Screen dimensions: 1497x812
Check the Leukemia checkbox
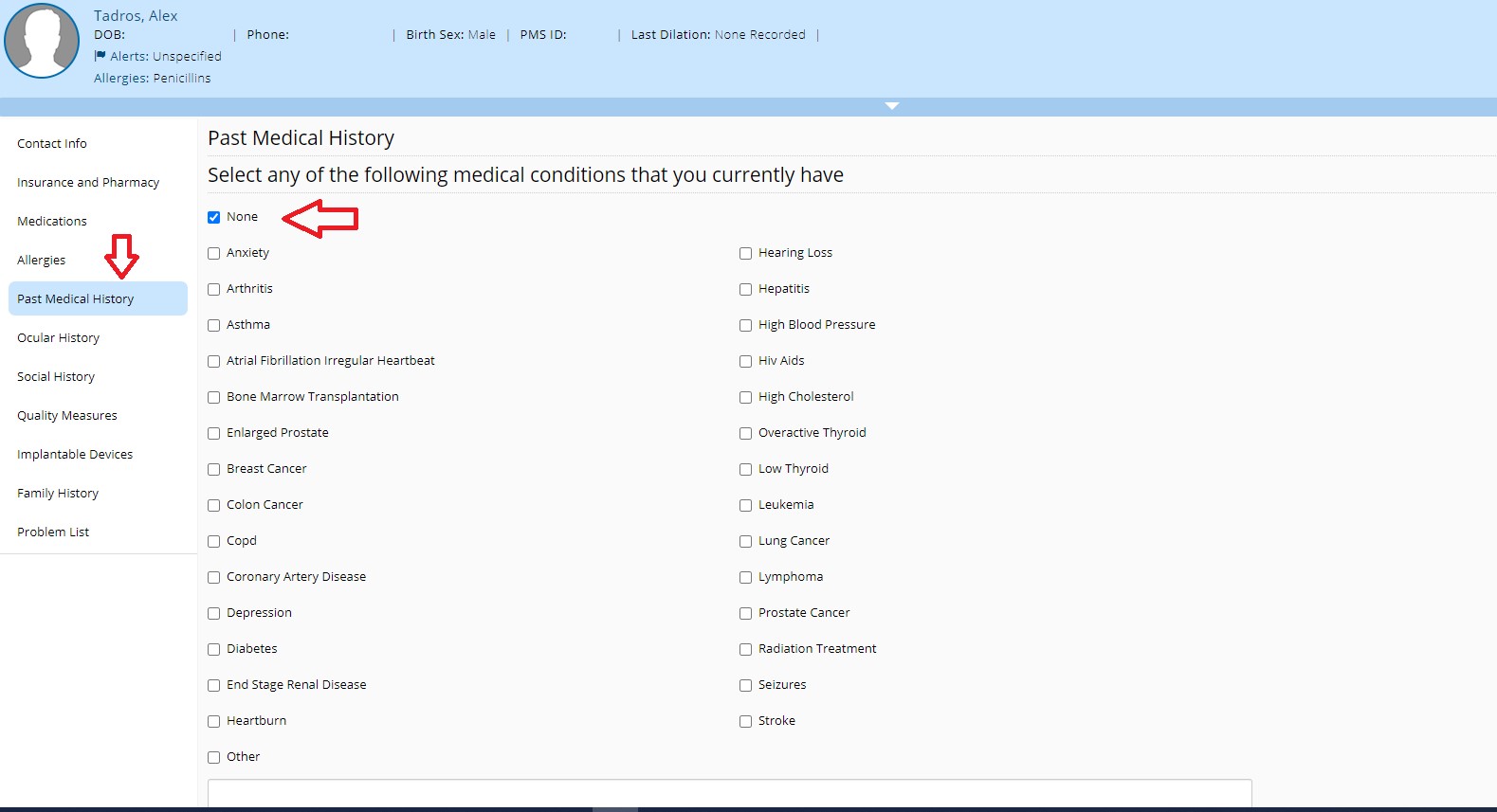pyautogui.click(x=746, y=505)
